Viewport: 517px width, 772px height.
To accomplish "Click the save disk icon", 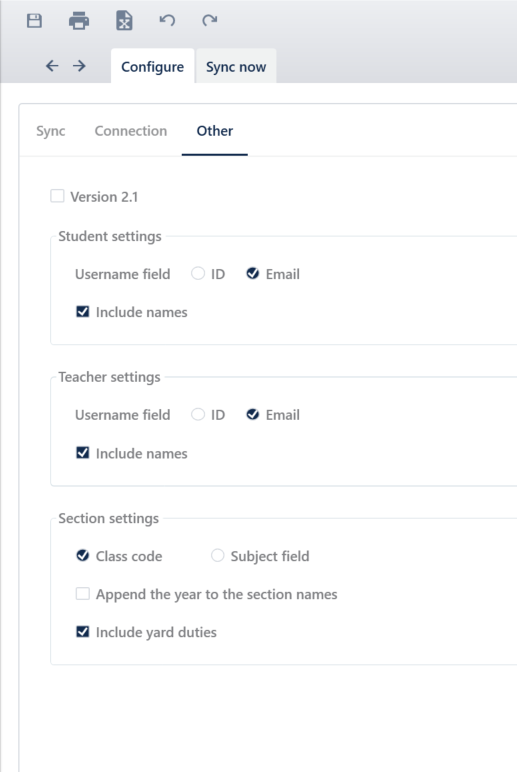I will point(34,21).
